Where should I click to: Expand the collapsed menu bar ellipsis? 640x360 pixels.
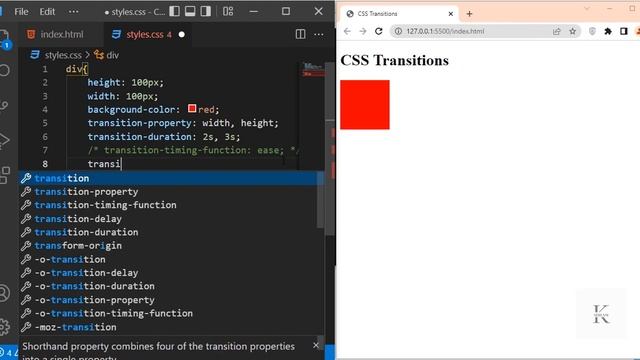[73, 11]
